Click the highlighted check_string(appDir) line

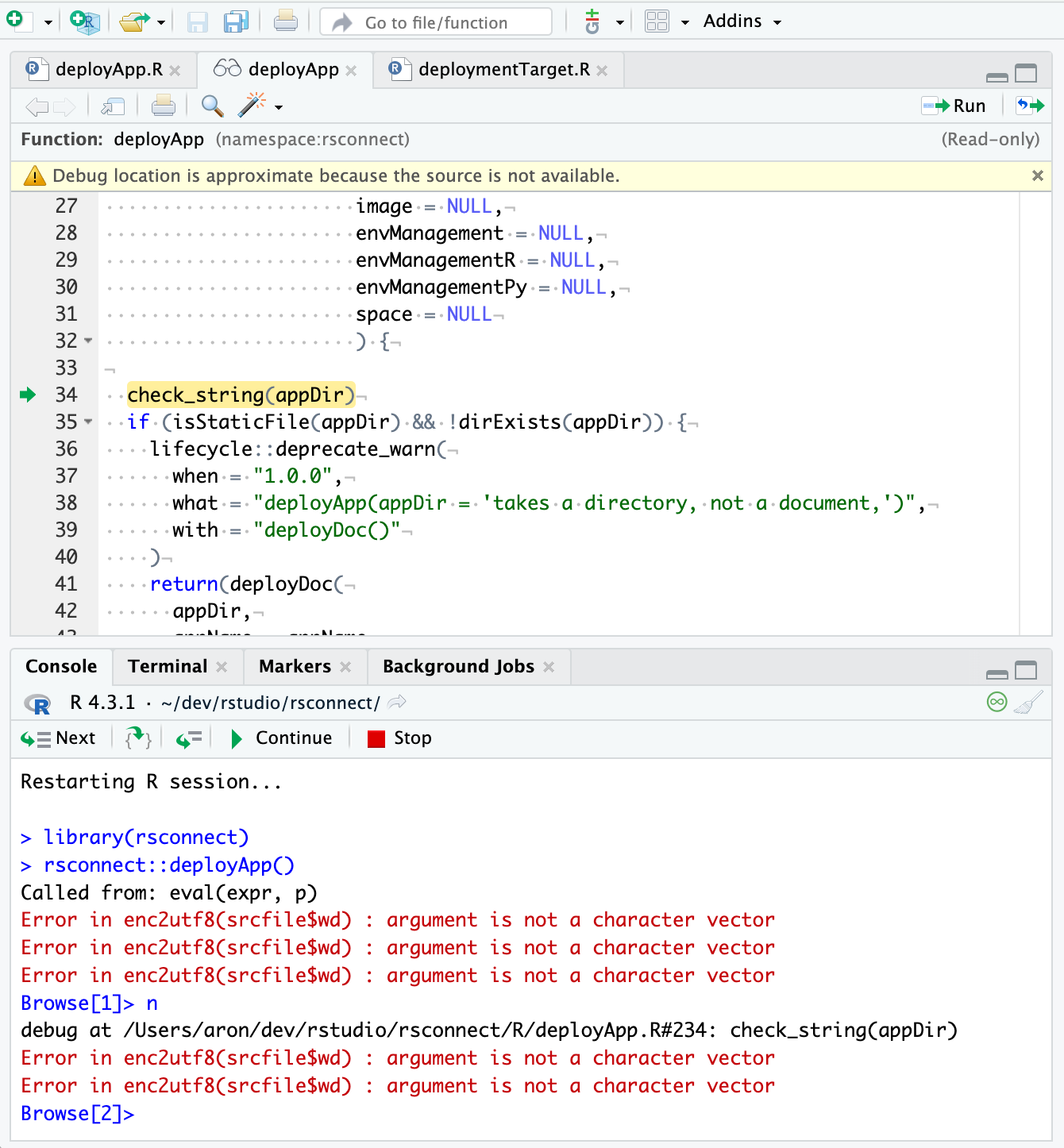pyautogui.click(x=241, y=395)
